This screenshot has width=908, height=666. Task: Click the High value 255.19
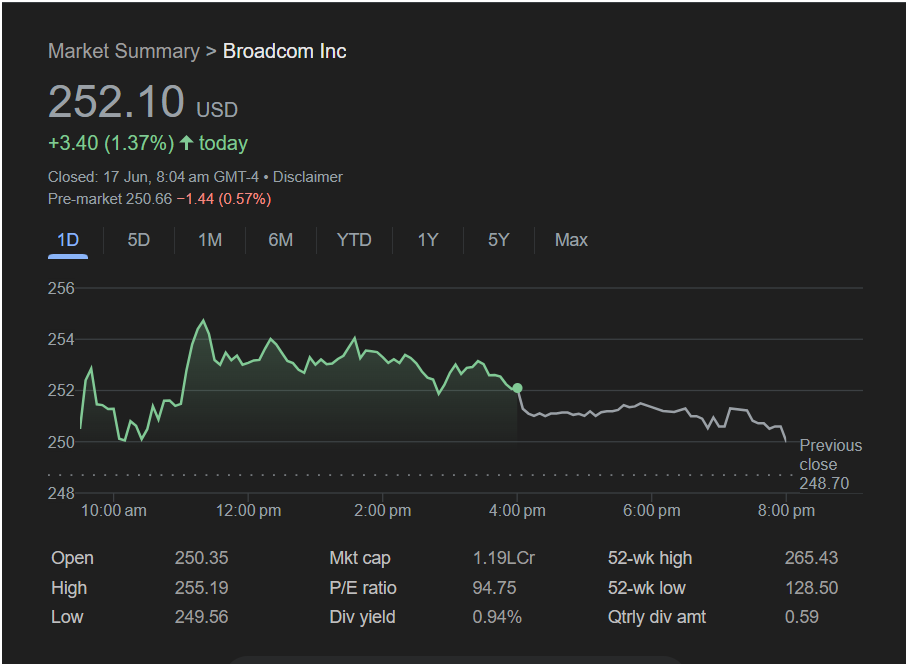tap(202, 588)
